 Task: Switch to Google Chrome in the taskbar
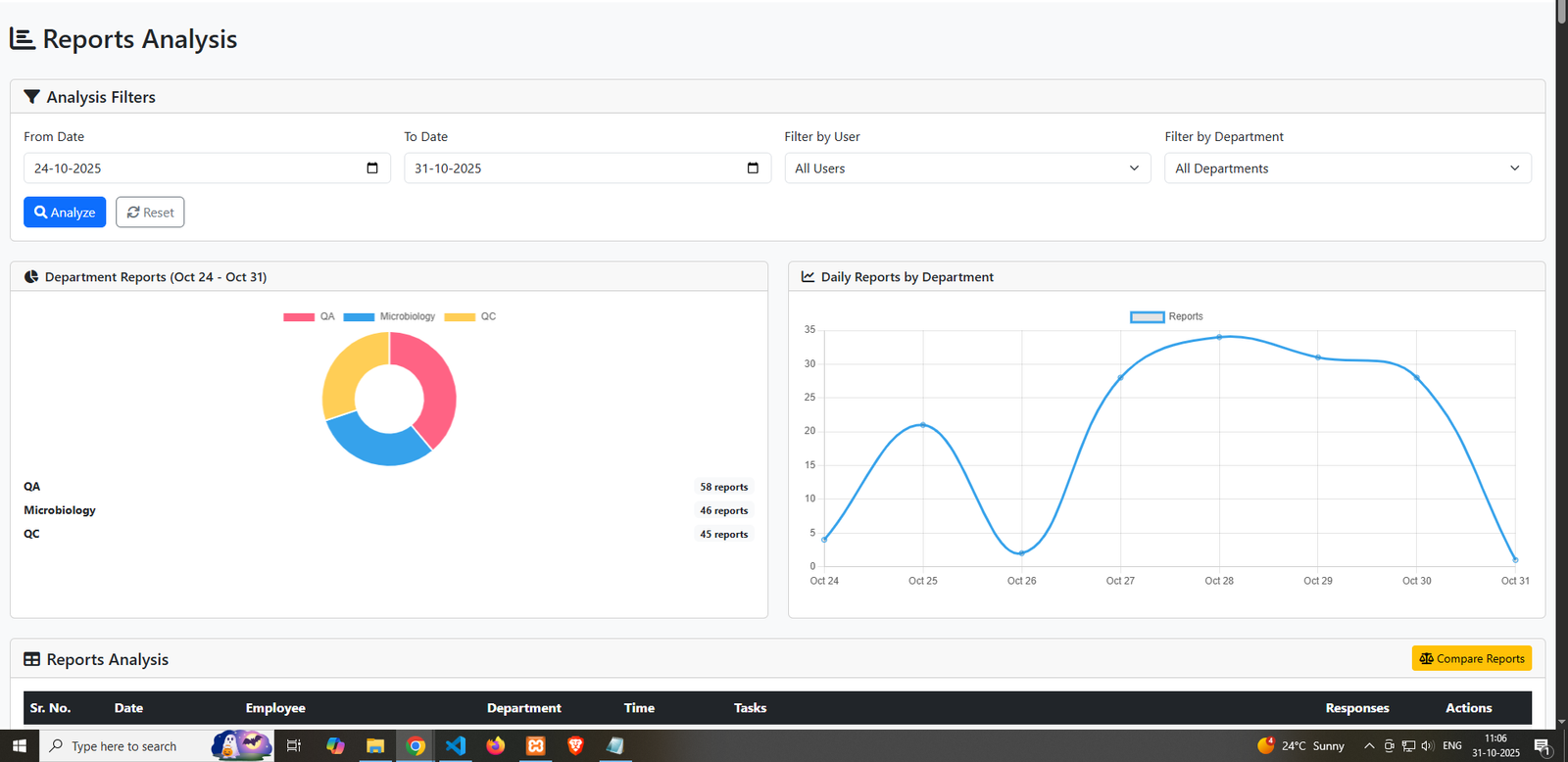pos(416,745)
